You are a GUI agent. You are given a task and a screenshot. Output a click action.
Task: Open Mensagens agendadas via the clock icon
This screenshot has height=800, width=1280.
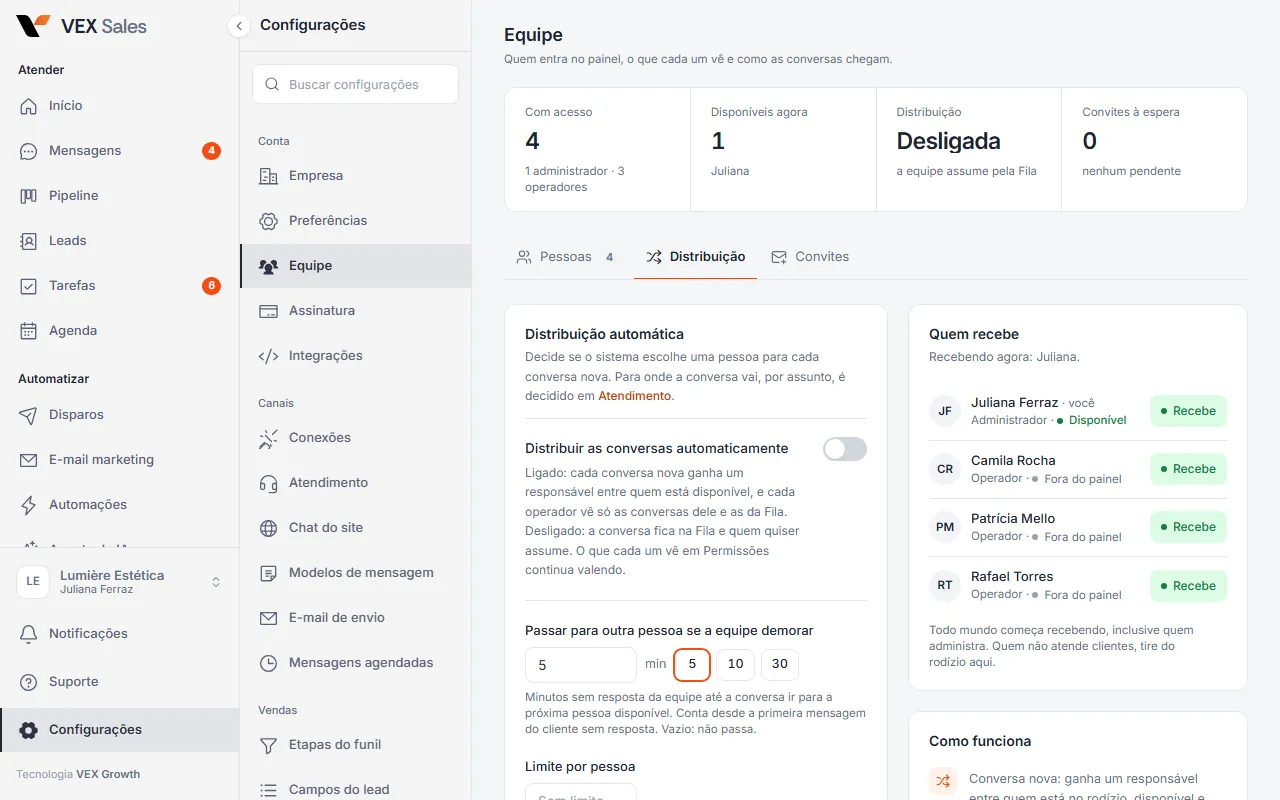[x=268, y=663]
